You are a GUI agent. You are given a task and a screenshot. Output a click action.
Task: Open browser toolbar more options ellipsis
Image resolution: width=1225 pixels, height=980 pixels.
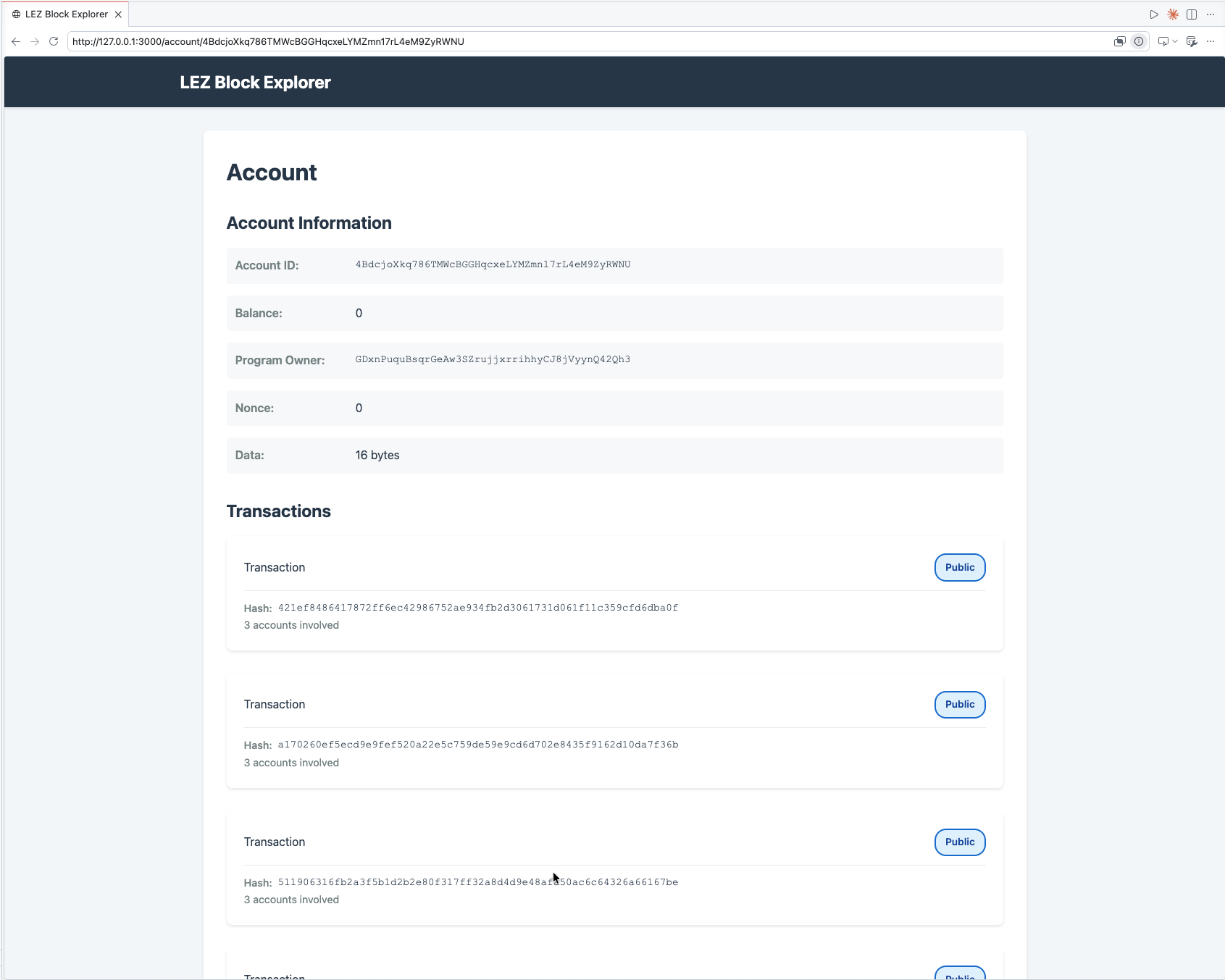[x=1211, y=41]
